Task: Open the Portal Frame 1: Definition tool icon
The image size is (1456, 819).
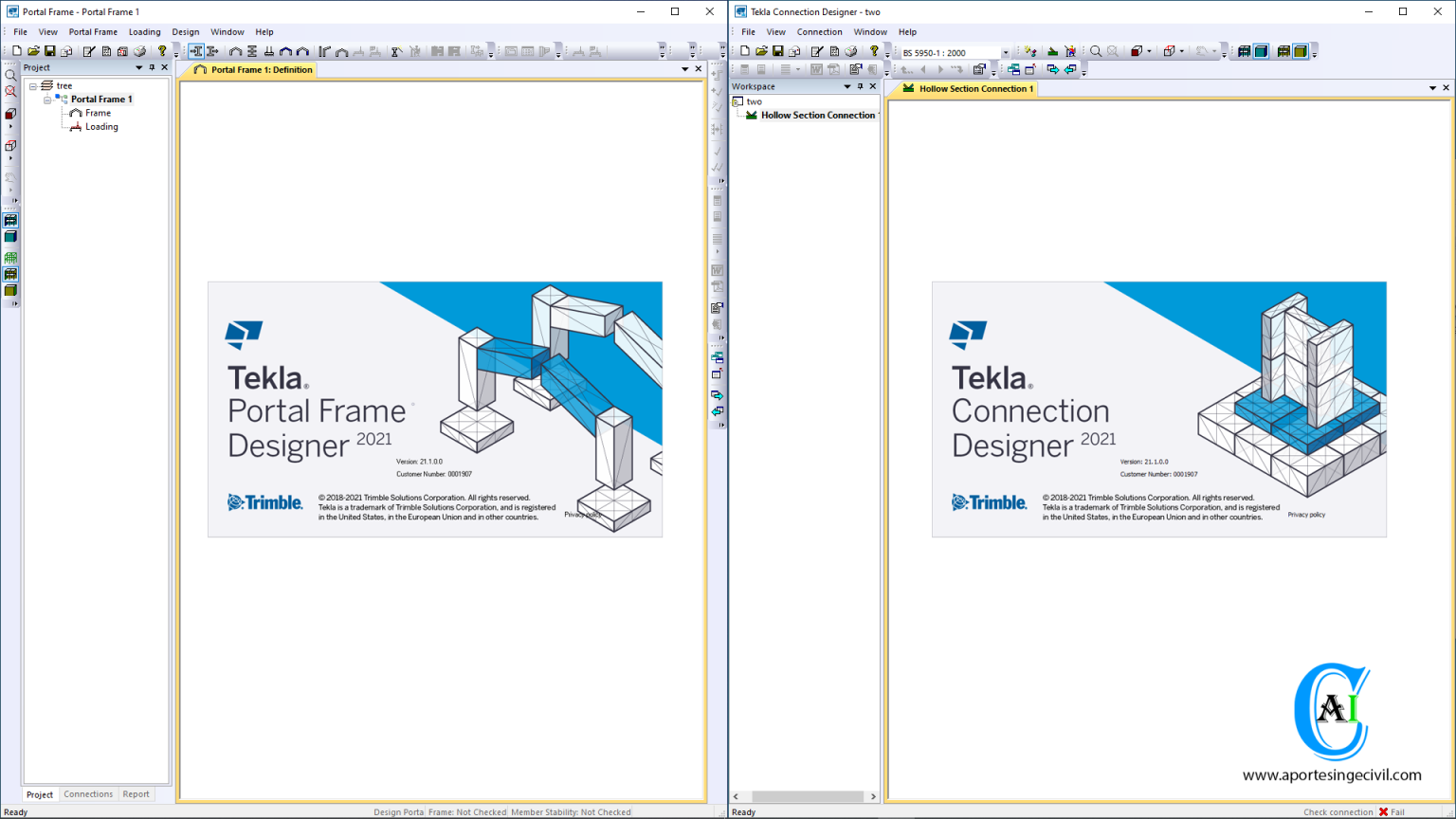Action: tap(200, 69)
